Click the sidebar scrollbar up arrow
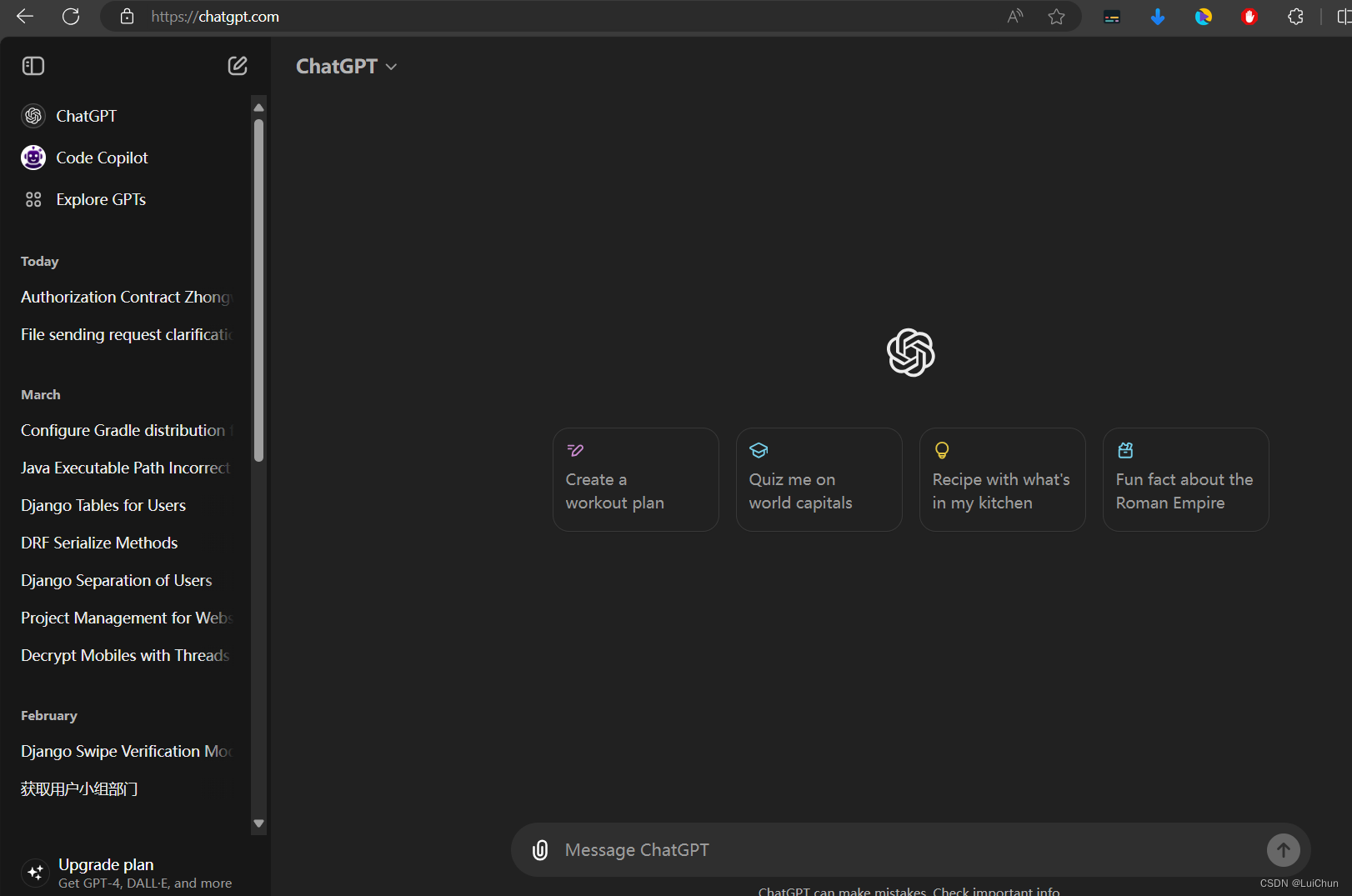Image resolution: width=1352 pixels, height=896 pixels. point(259,108)
